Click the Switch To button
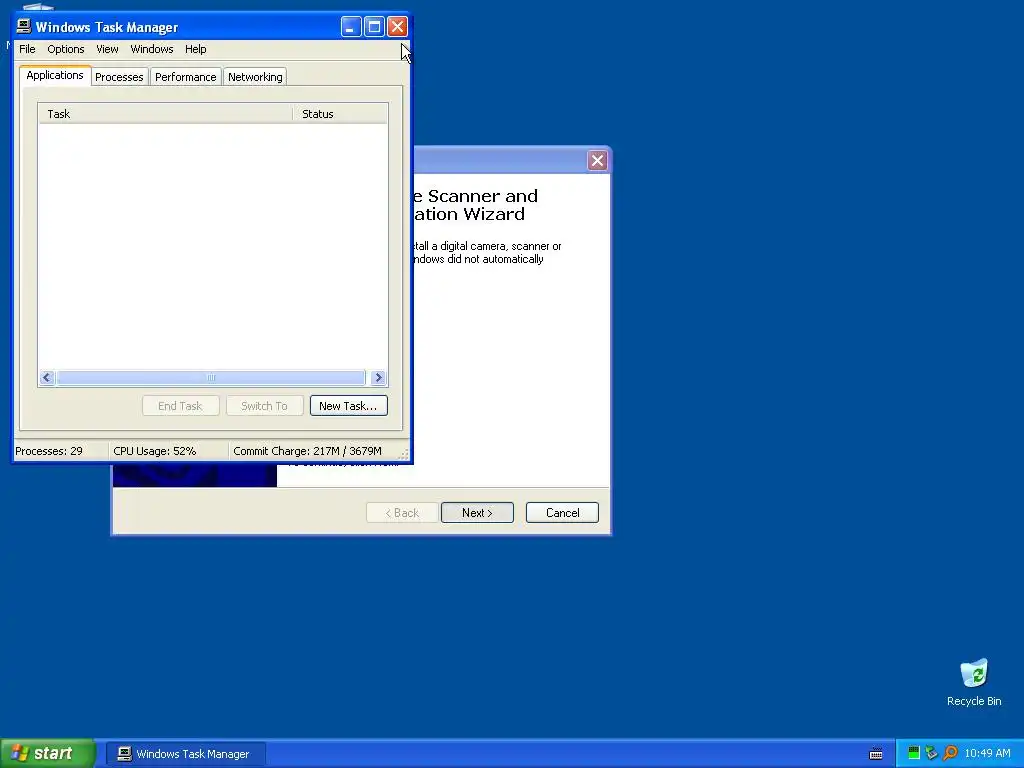This screenshot has height=768, width=1024. click(x=264, y=406)
